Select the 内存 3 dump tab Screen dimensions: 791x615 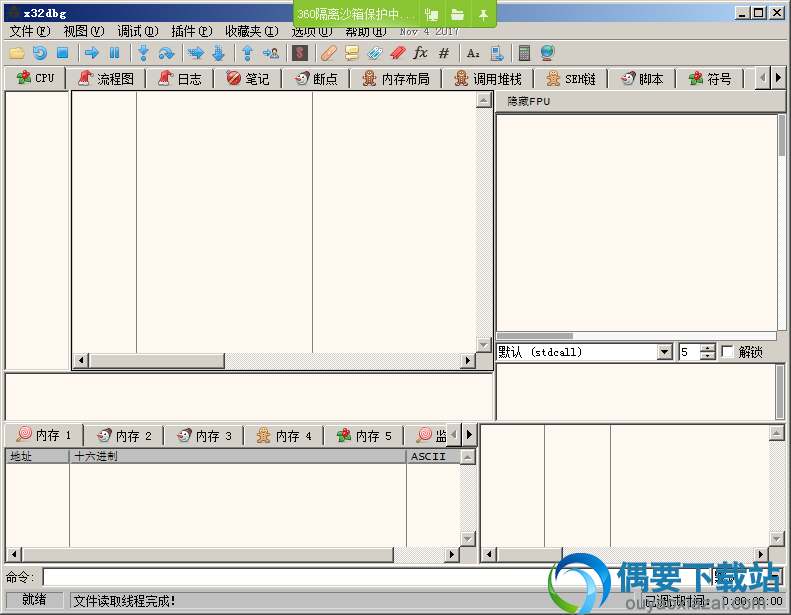coord(204,435)
